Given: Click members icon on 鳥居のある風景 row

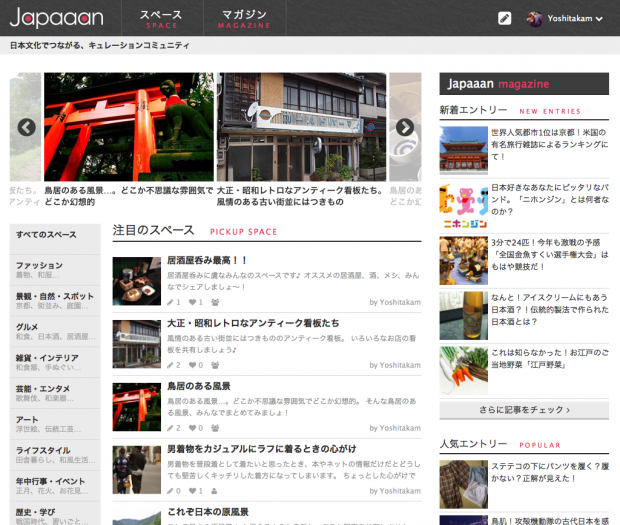Looking at the screenshot, I should click(x=215, y=428).
